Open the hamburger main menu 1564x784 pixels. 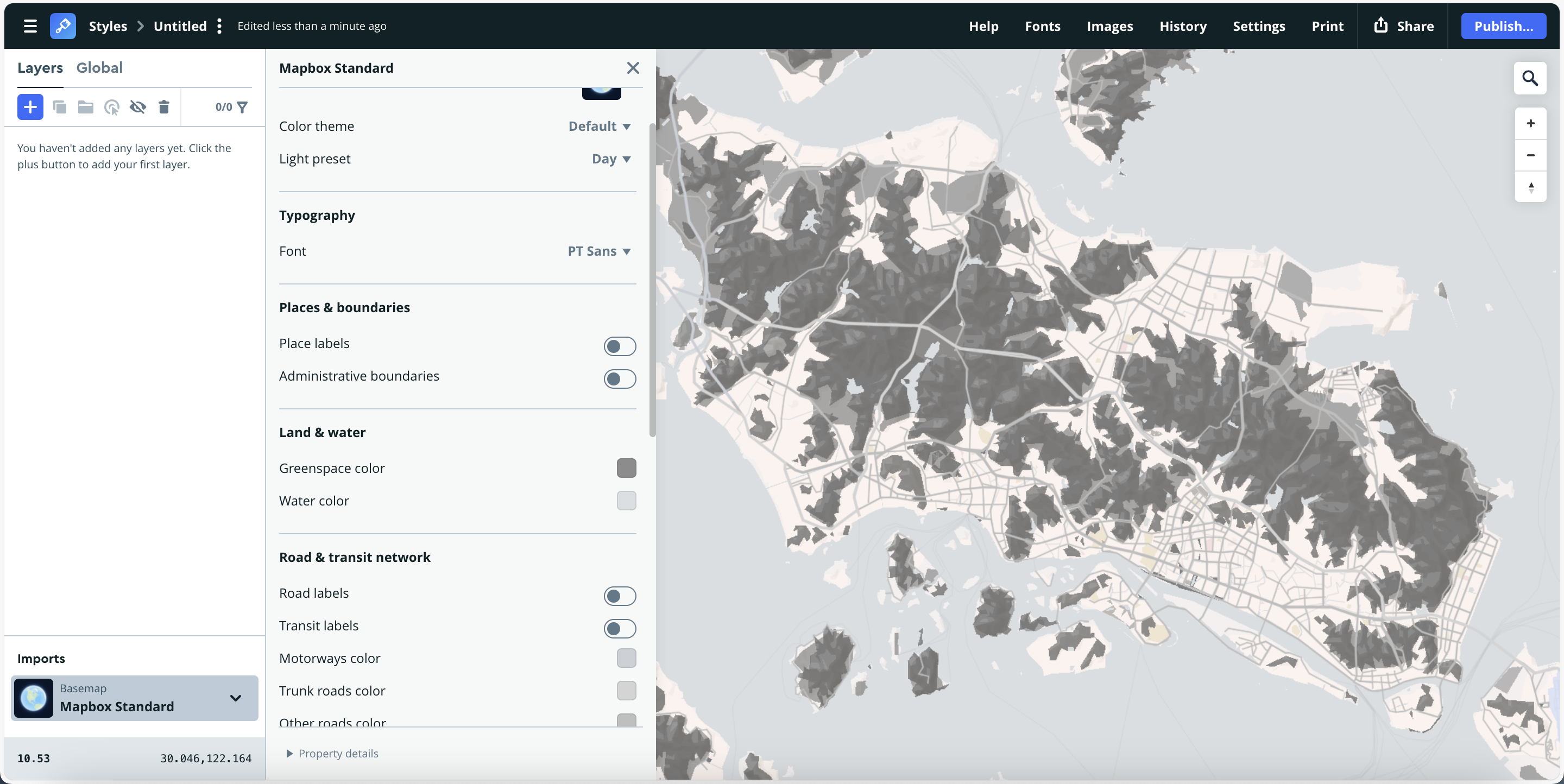point(30,26)
